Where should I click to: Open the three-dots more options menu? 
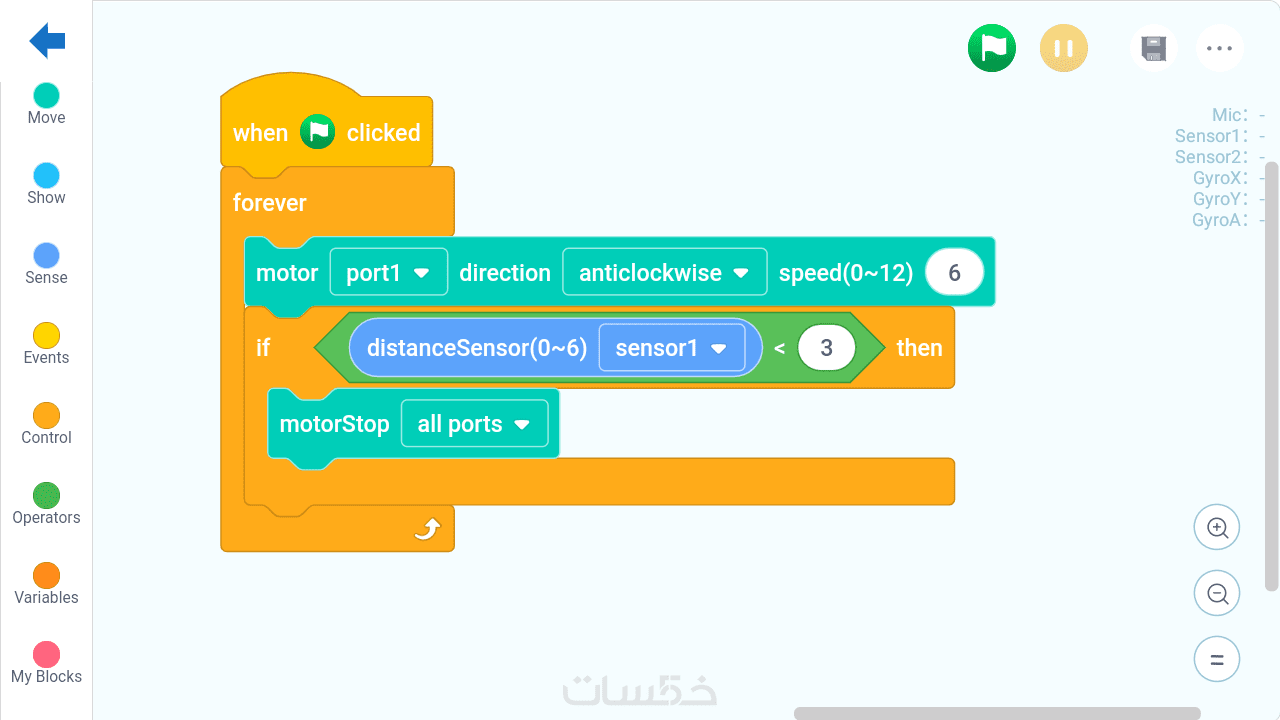[1219, 48]
